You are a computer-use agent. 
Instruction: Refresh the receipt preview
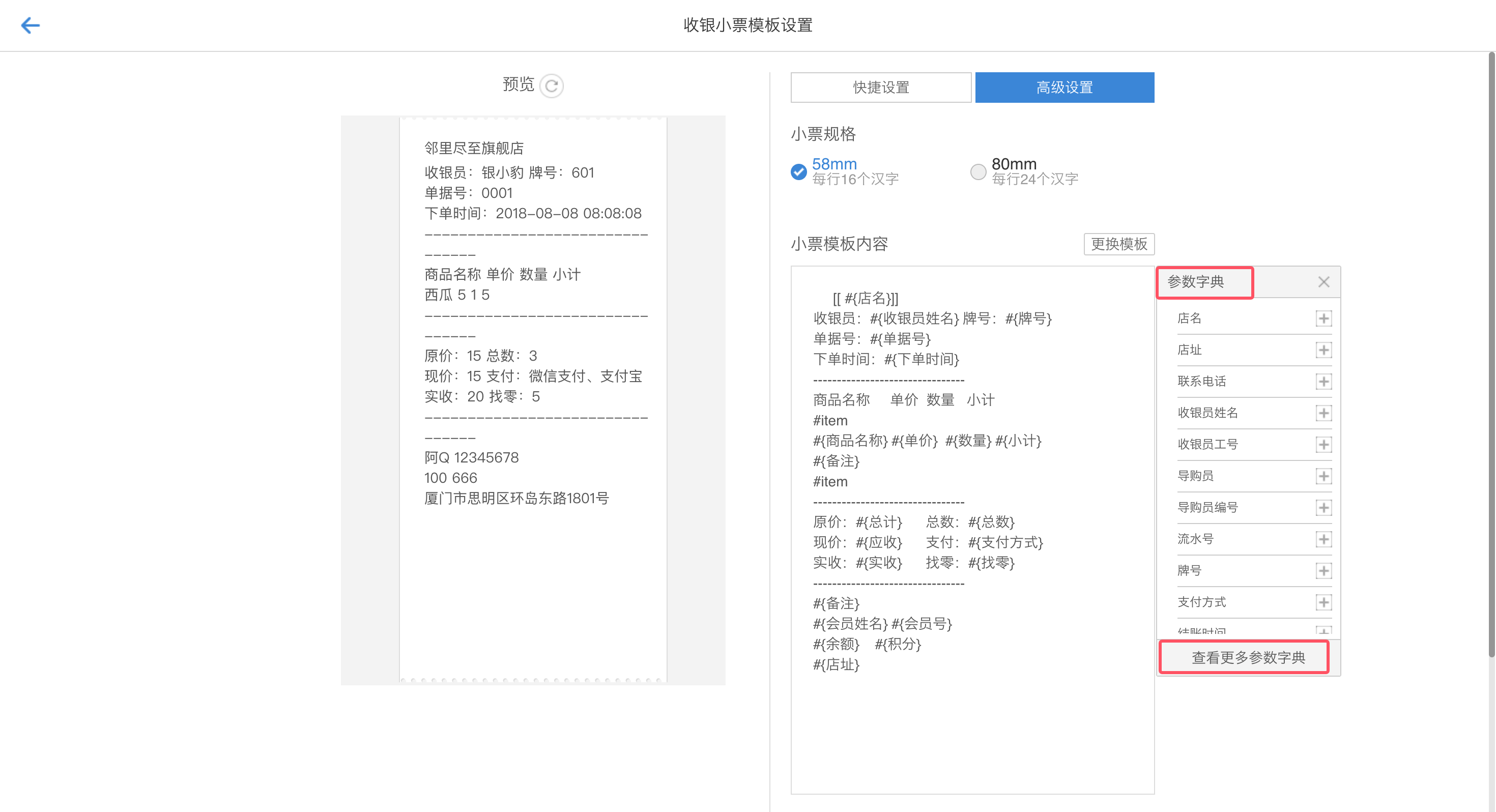pos(551,86)
